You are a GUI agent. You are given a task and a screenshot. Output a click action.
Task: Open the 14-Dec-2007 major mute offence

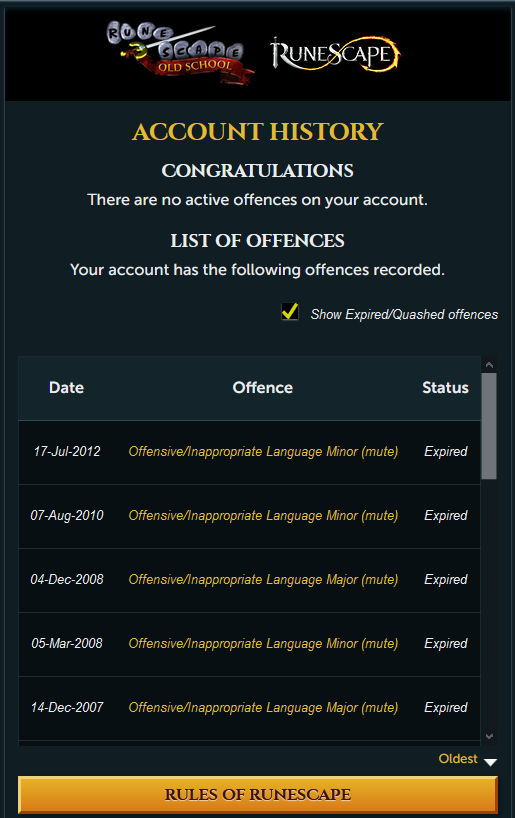tap(263, 707)
